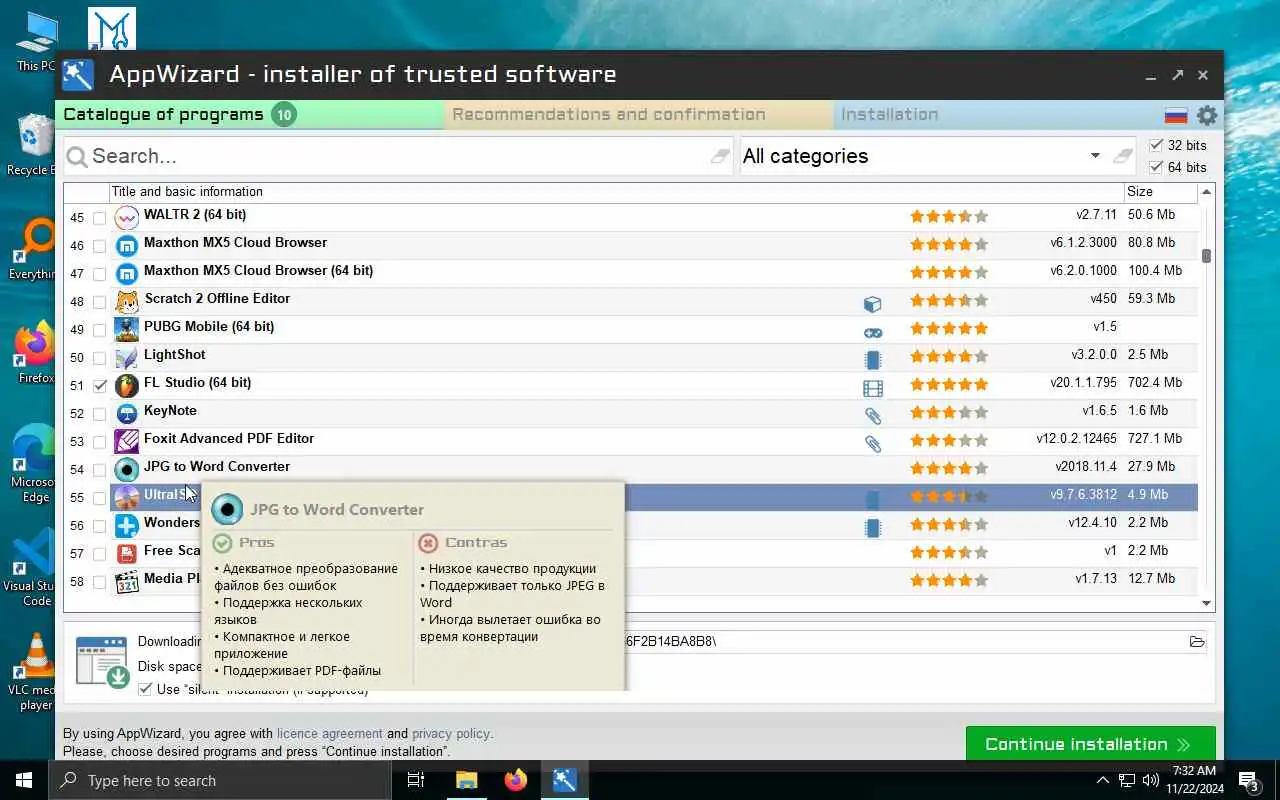
Task: Click the star rating of JPG to Word Converter
Action: tap(948, 468)
